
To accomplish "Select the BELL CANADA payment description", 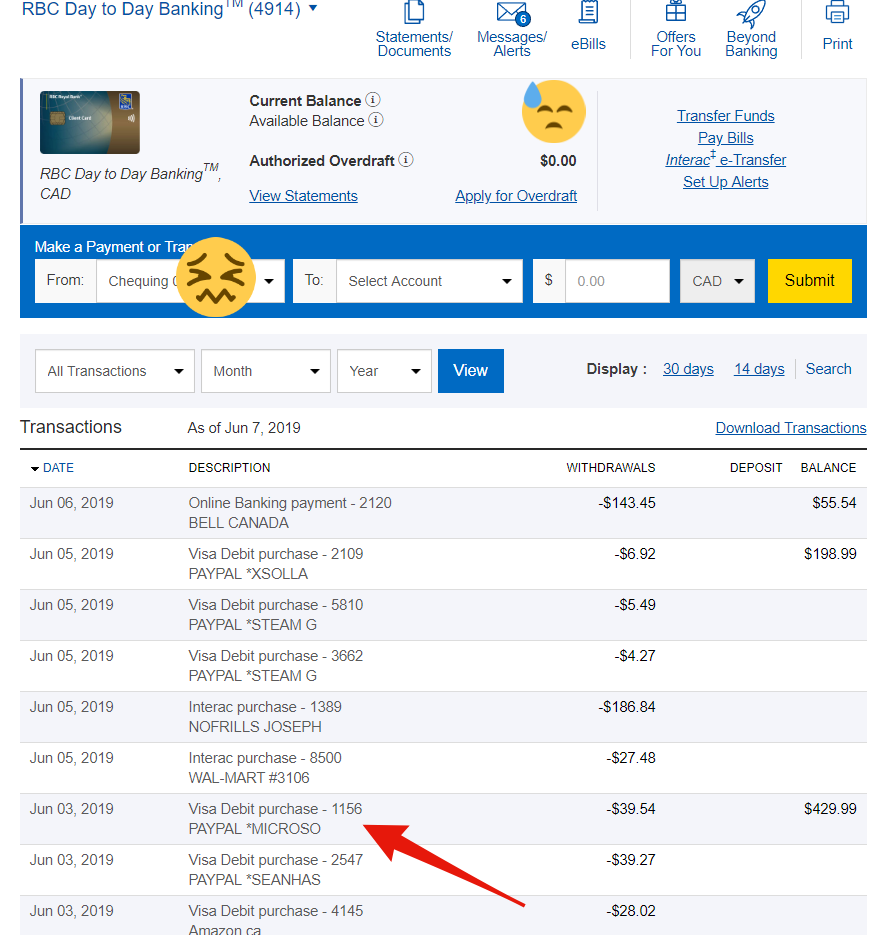I will click(238, 523).
